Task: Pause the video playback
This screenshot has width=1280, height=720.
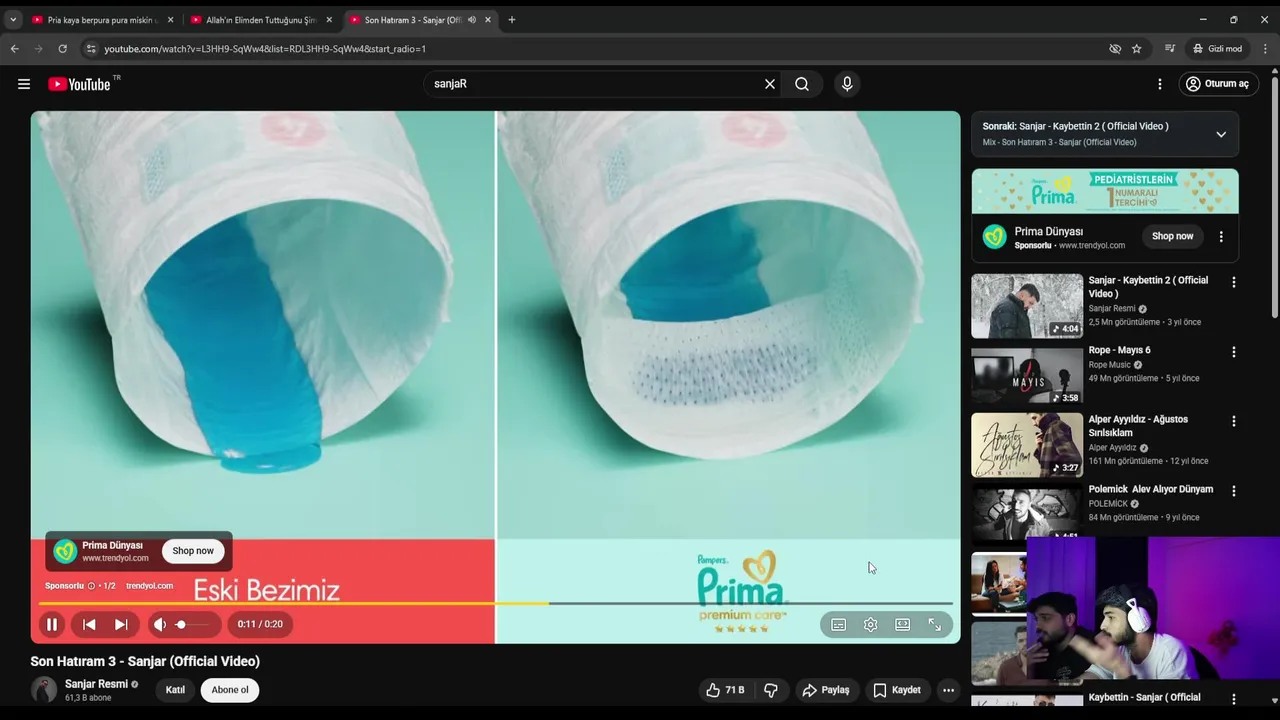Action: 52,624
